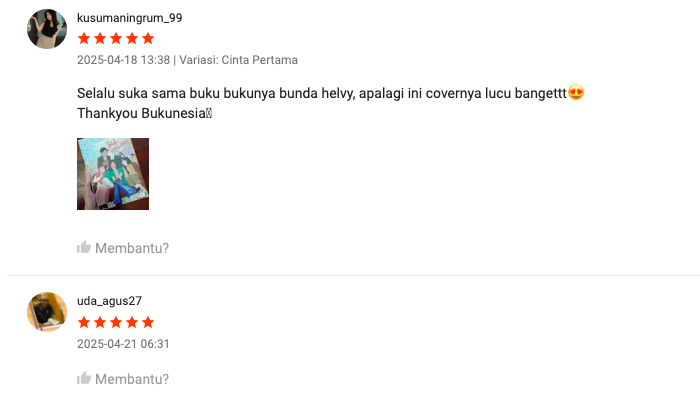Click the thumbs-up icon under uda_agus27's review
Viewport: 700px width, 402px height.
pyautogui.click(x=84, y=378)
